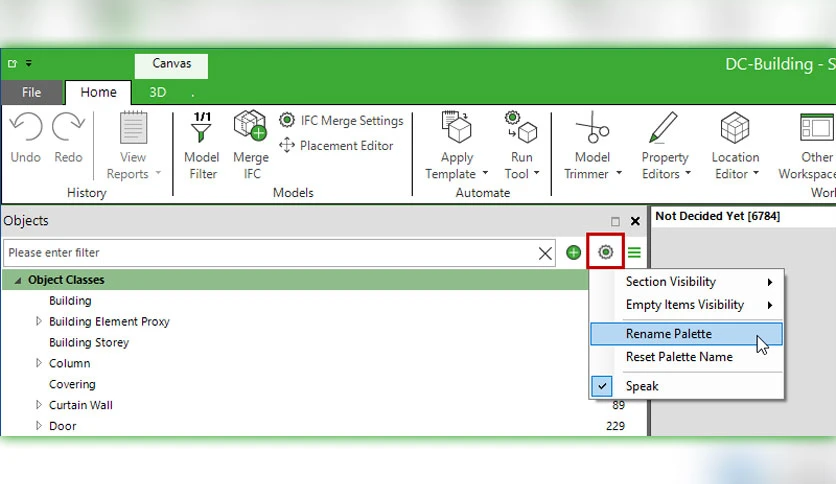Choose Reset Palette Name
The height and width of the screenshot is (484, 836).
coord(687,357)
